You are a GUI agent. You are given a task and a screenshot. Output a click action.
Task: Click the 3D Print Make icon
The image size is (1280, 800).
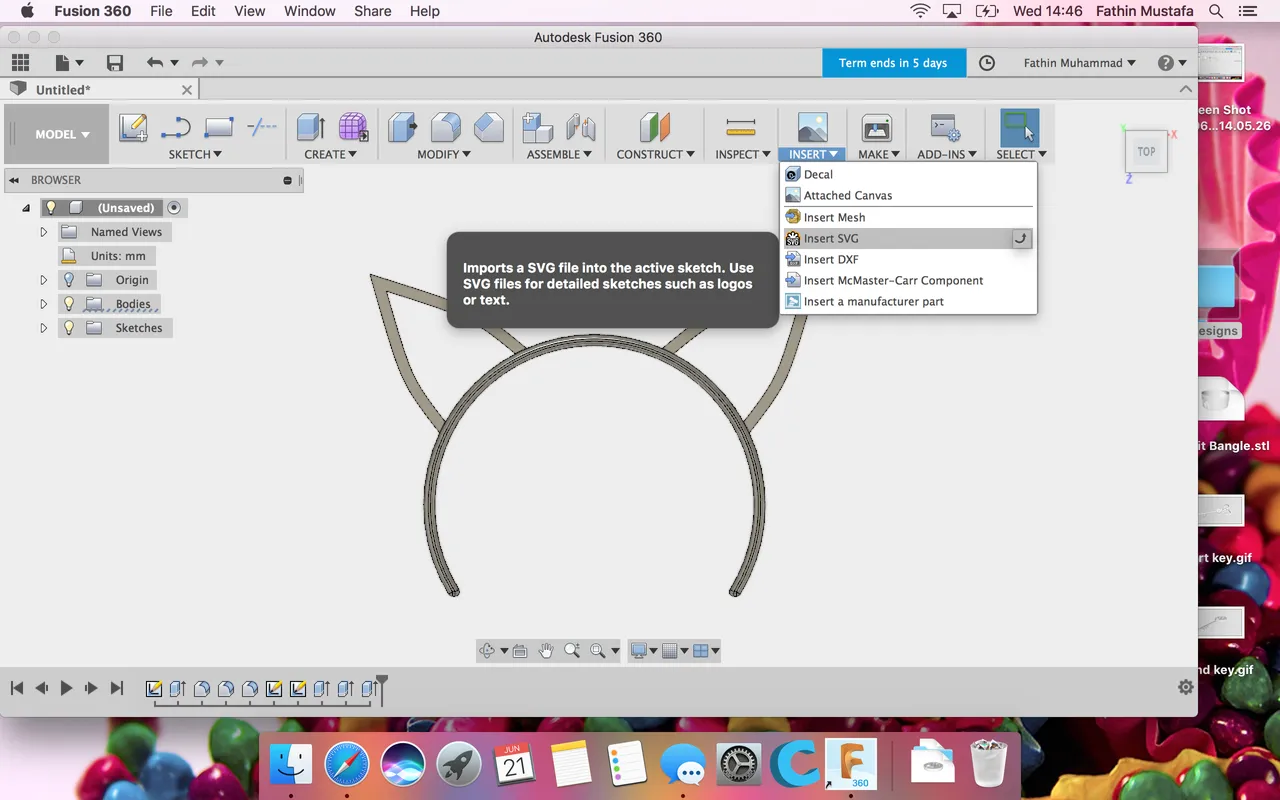coord(877,128)
